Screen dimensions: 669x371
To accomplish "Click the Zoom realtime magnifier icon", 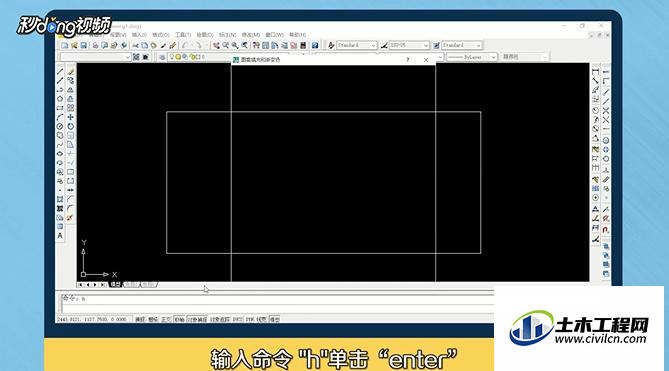I will coord(226,45).
